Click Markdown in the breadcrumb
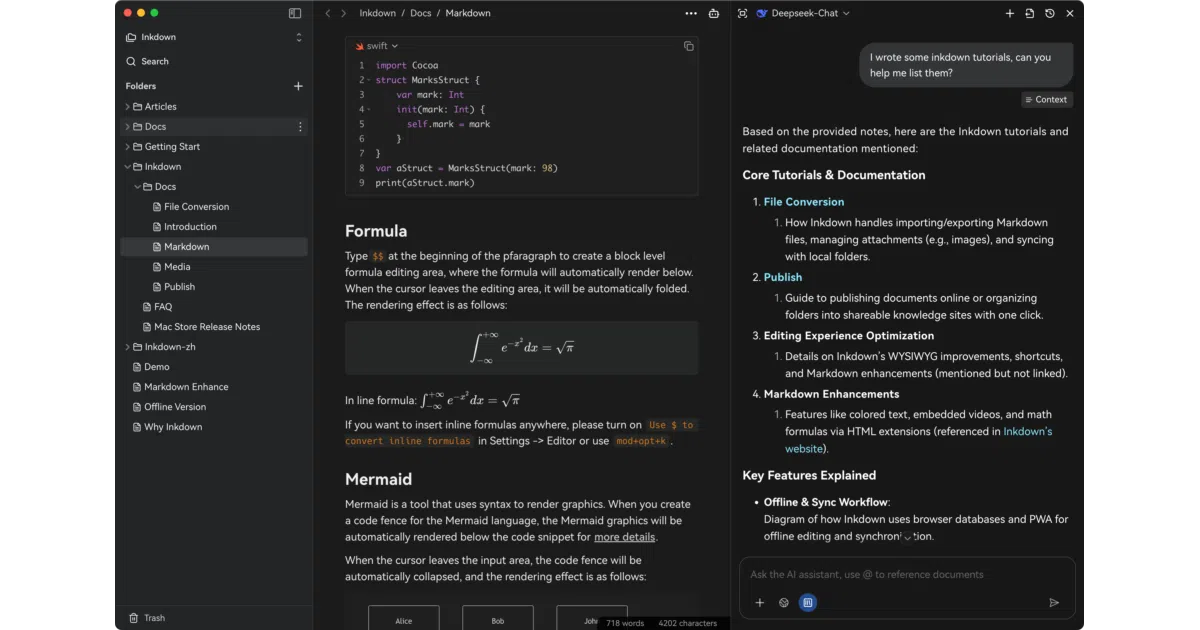 click(468, 13)
